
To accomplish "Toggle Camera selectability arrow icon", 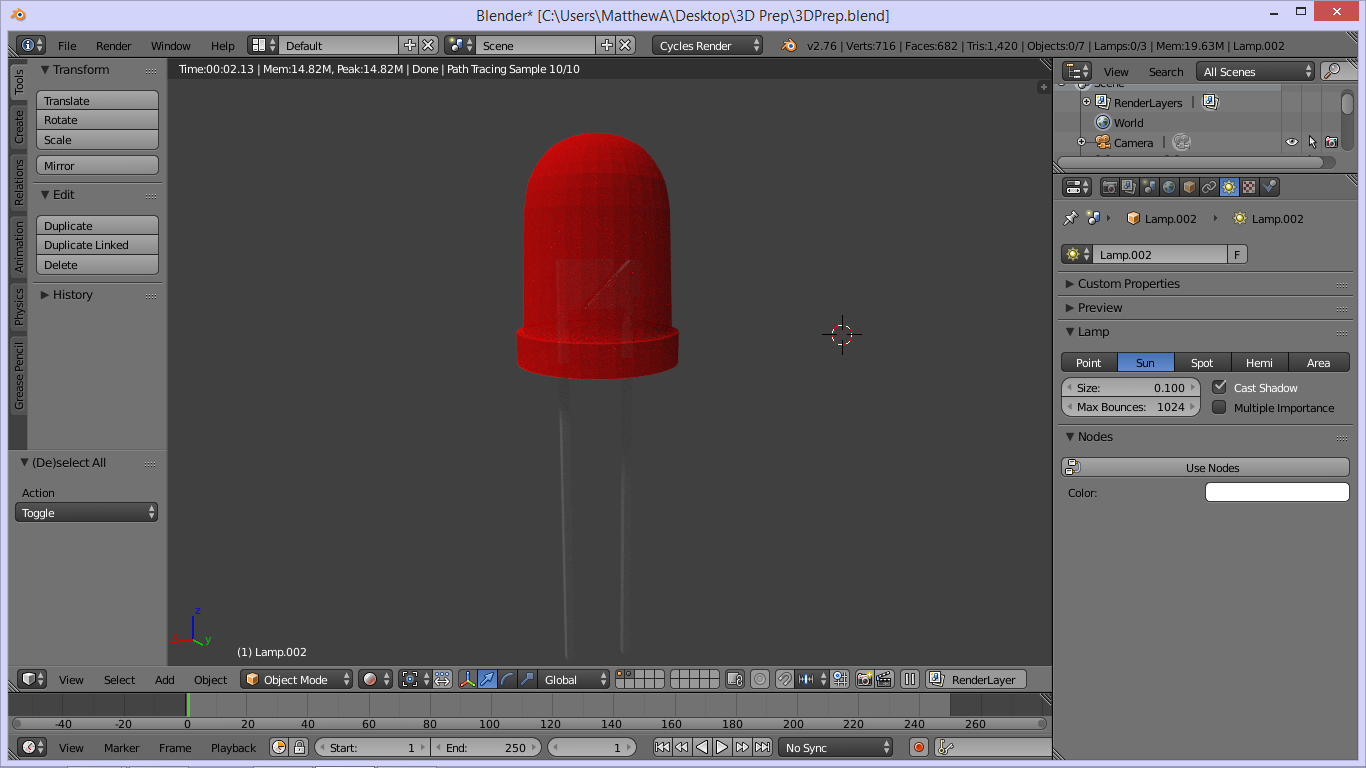I will coord(1312,142).
